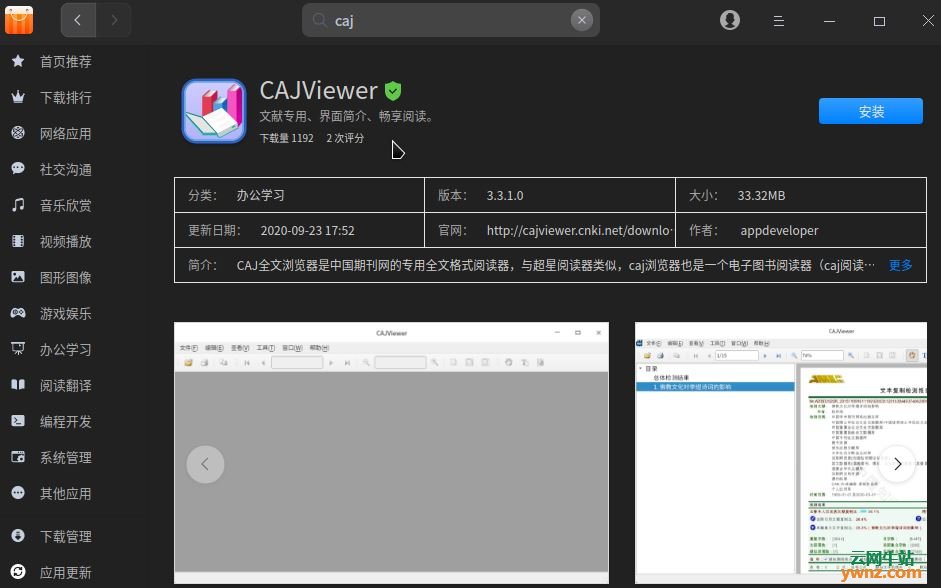Screen dimensions: 941x588
Task: Click the chat bubble icon beside 社交沟通
Action: click(x=18, y=169)
